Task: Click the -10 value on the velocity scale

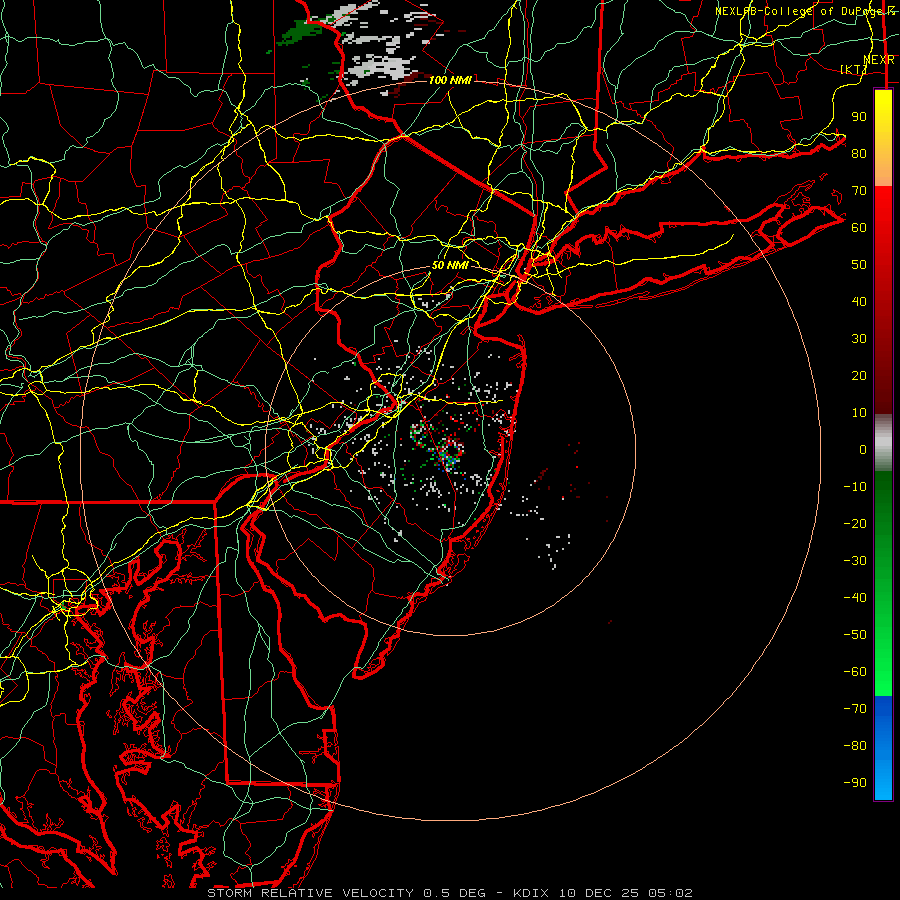Action: coord(855,487)
